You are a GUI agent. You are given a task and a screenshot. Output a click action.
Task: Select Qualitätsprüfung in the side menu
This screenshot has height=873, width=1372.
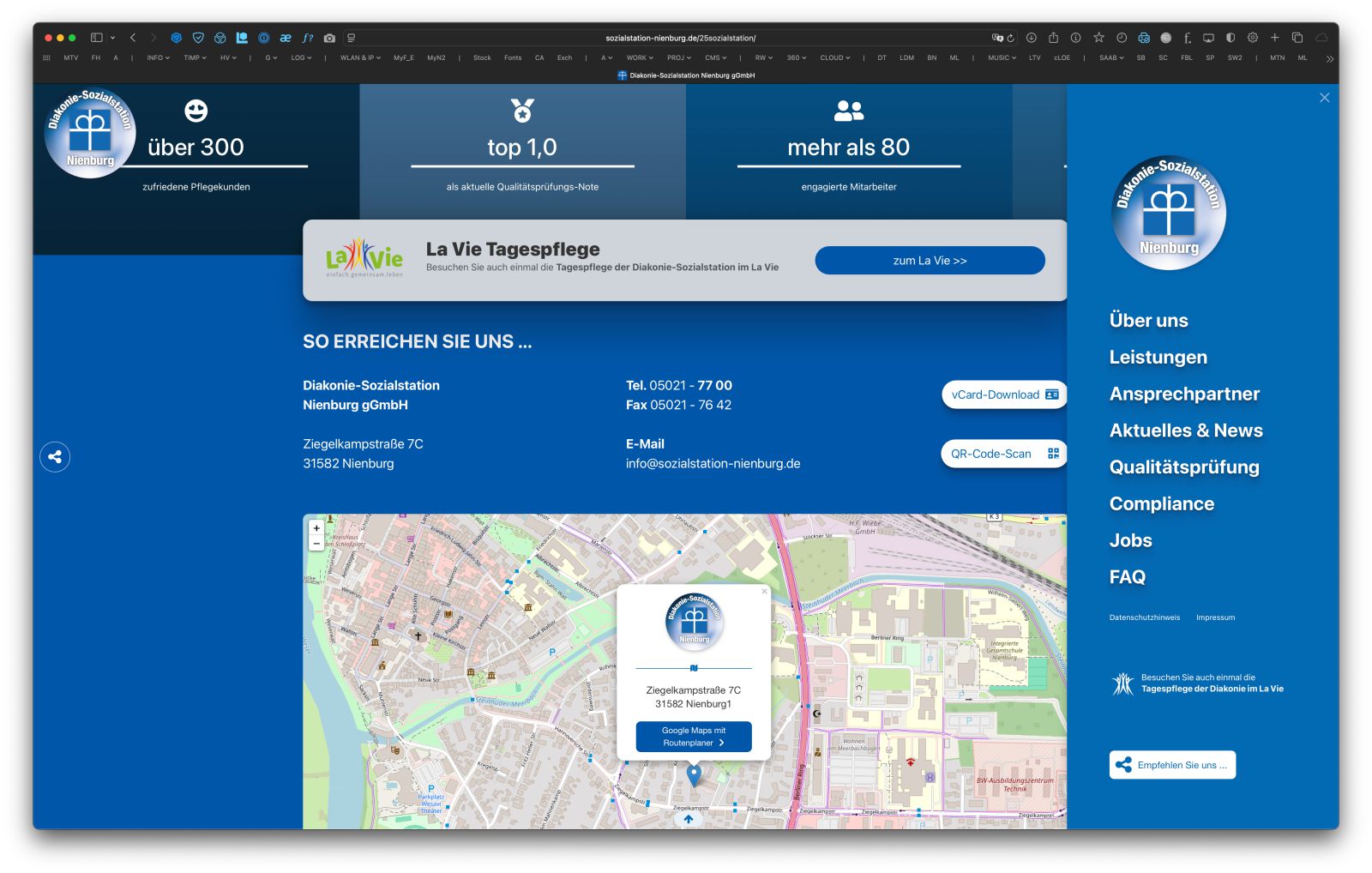tap(1183, 467)
